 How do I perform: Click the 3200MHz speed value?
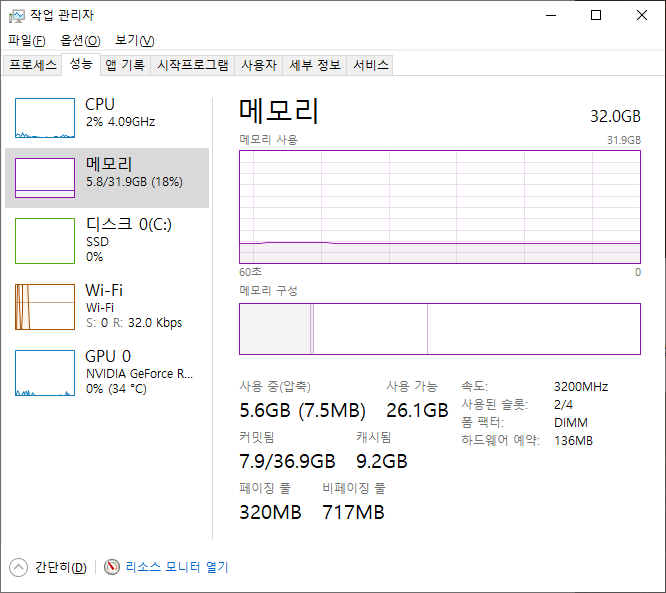click(x=581, y=387)
